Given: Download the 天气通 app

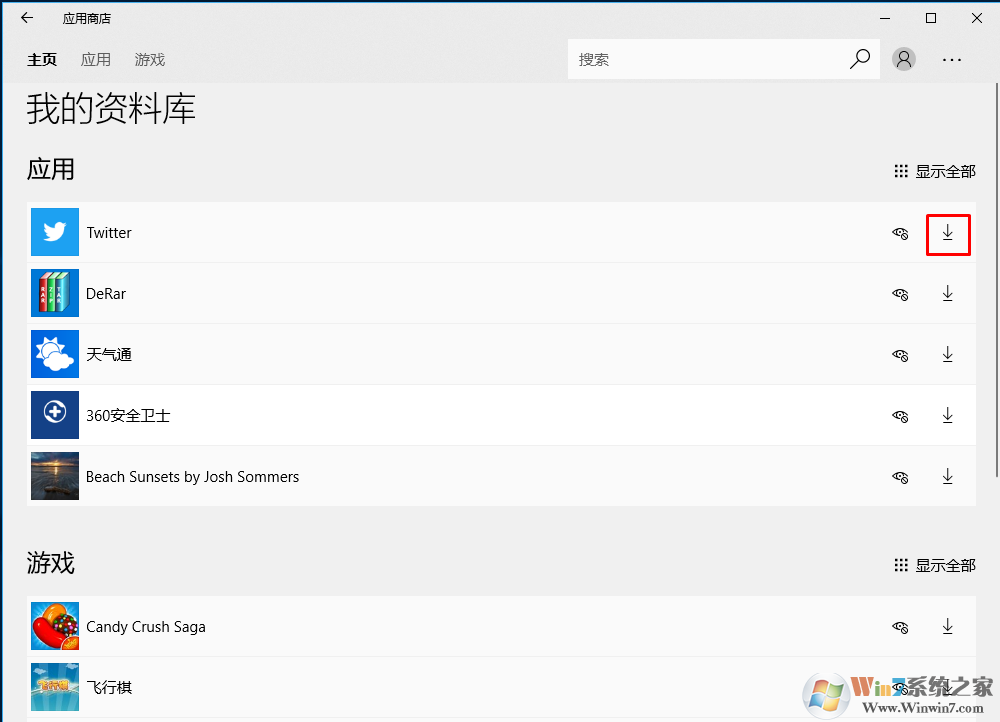Looking at the screenshot, I should pos(948,355).
